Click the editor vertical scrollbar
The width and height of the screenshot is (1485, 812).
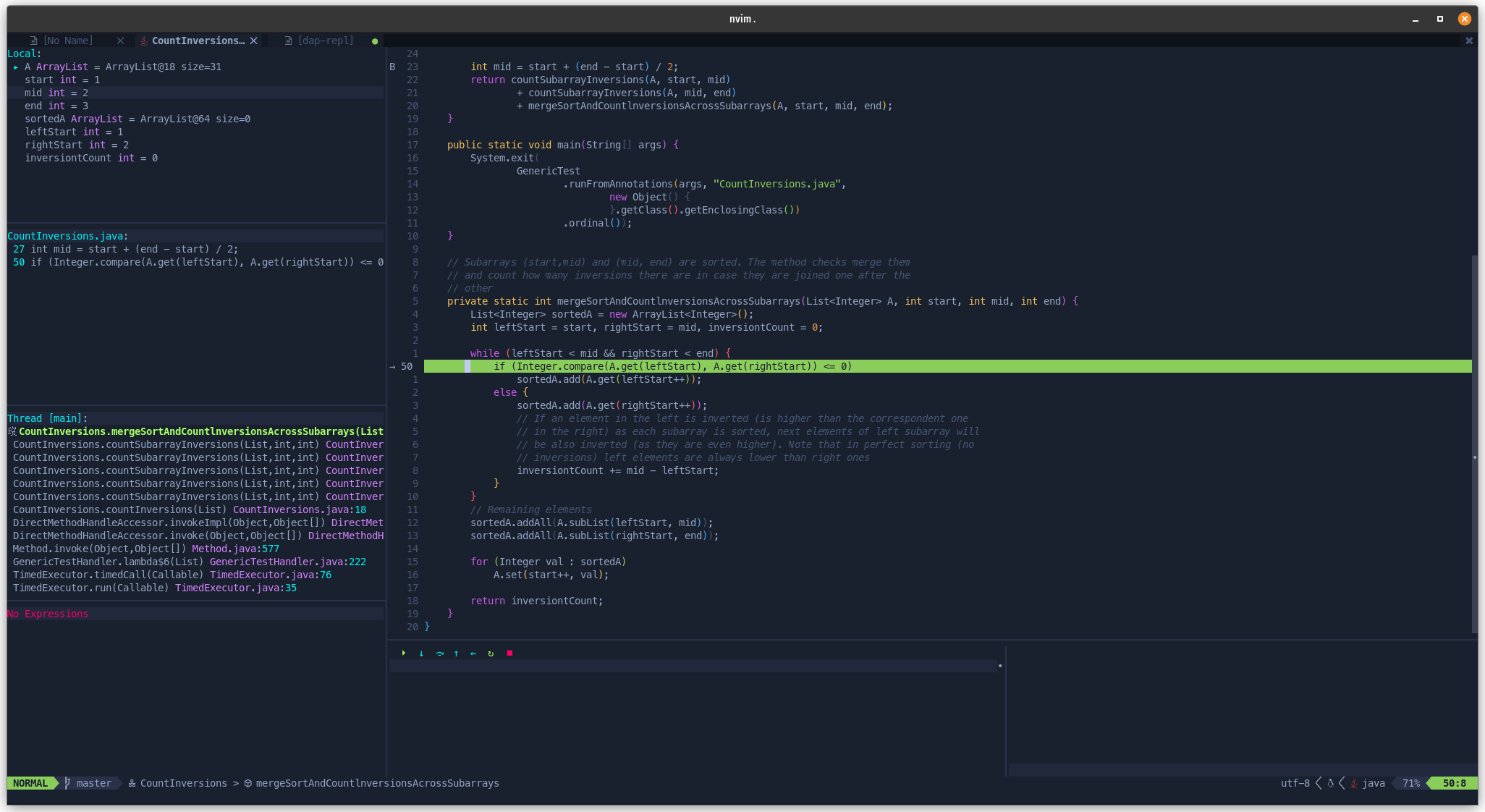coord(1474,444)
